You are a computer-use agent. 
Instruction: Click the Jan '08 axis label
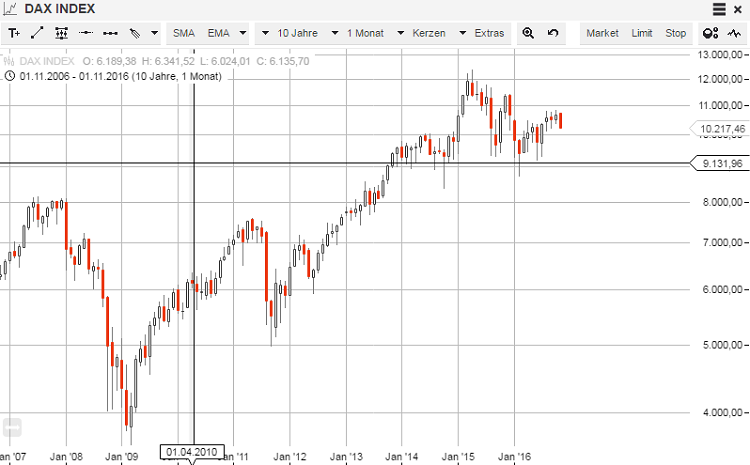(66, 456)
